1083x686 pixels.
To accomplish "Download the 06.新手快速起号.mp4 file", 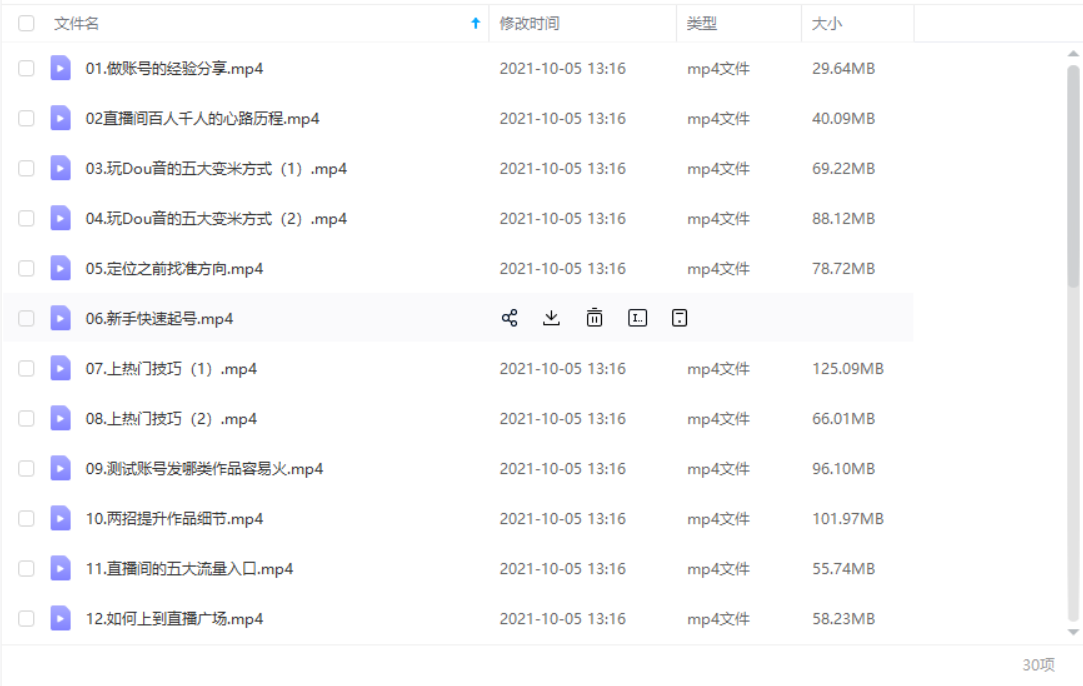I will pyautogui.click(x=551, y=318).
